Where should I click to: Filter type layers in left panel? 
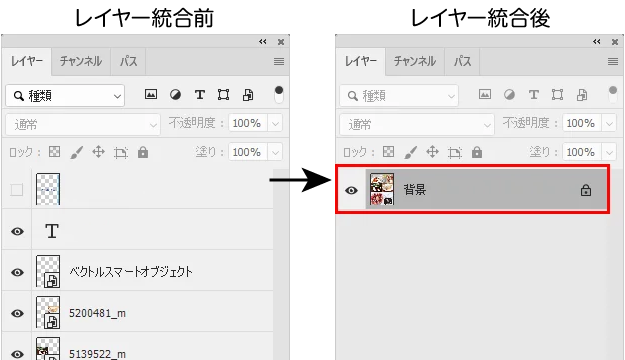point(200,94)
